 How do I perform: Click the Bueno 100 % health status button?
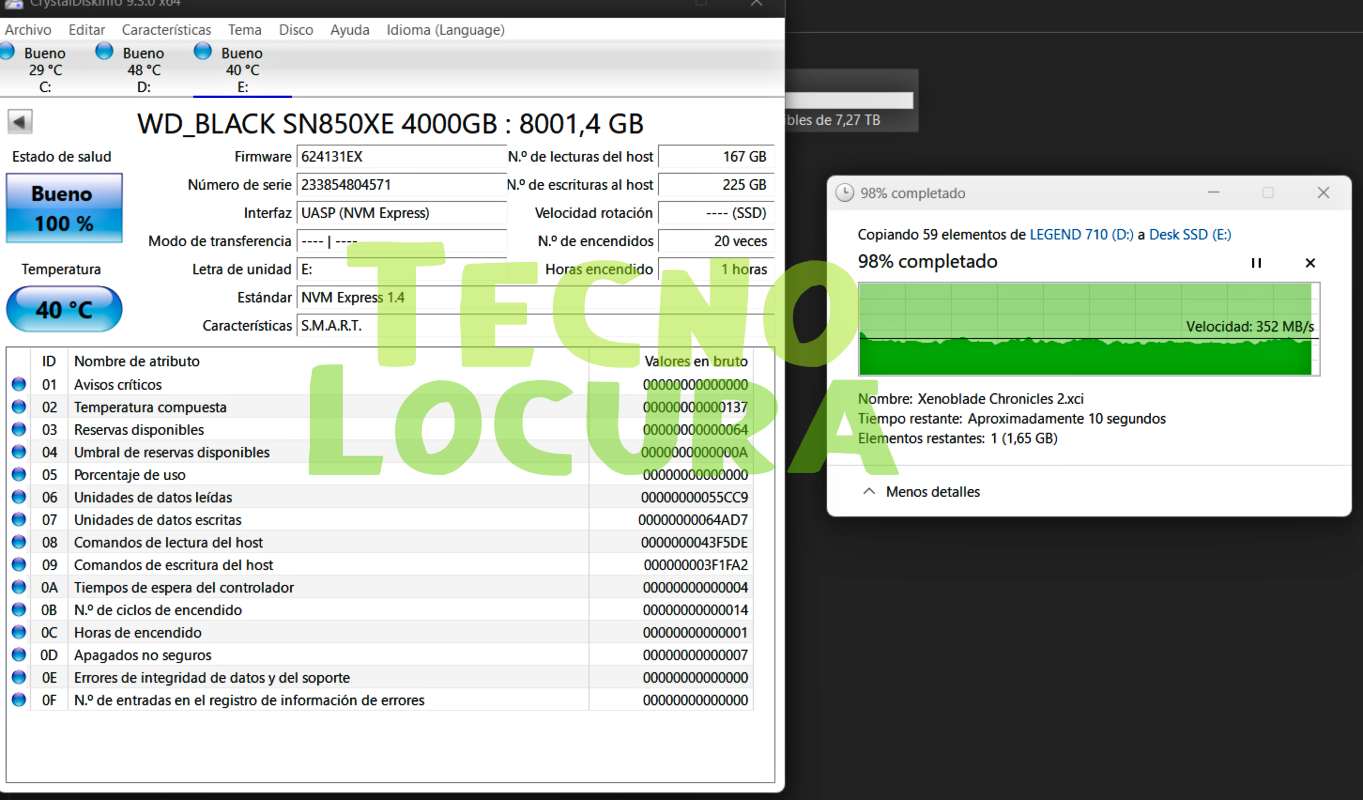(64, 208)
